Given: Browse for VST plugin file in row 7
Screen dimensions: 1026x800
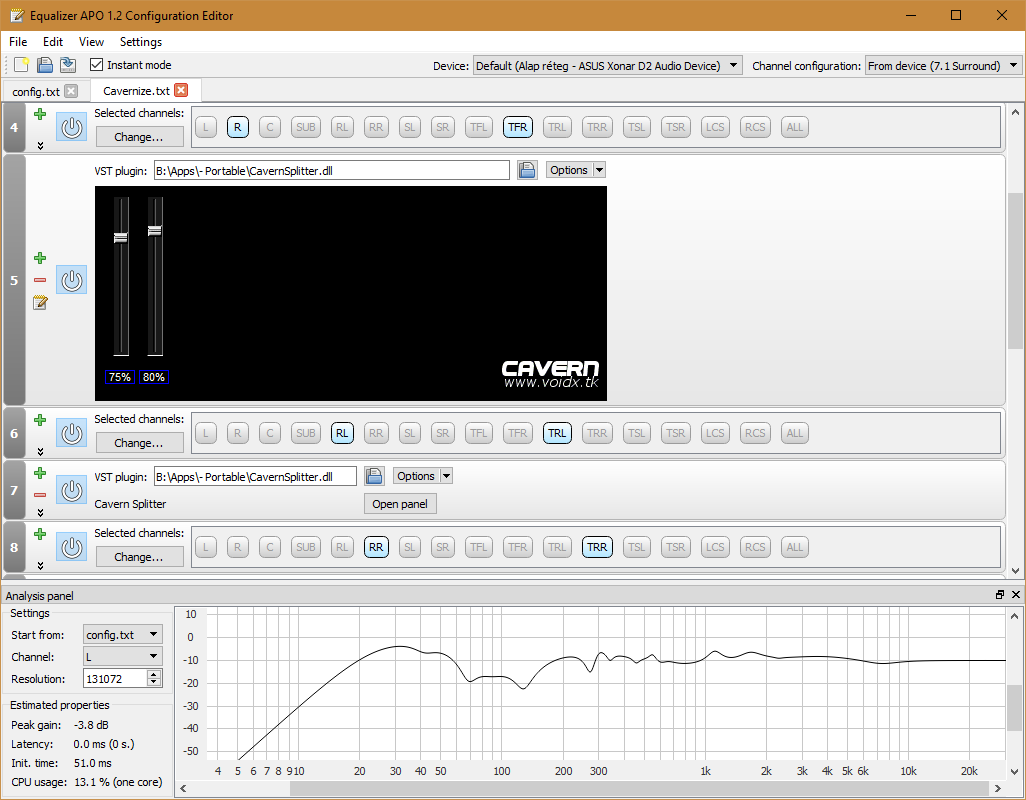Looking at the screenshot, I should 374,476.
